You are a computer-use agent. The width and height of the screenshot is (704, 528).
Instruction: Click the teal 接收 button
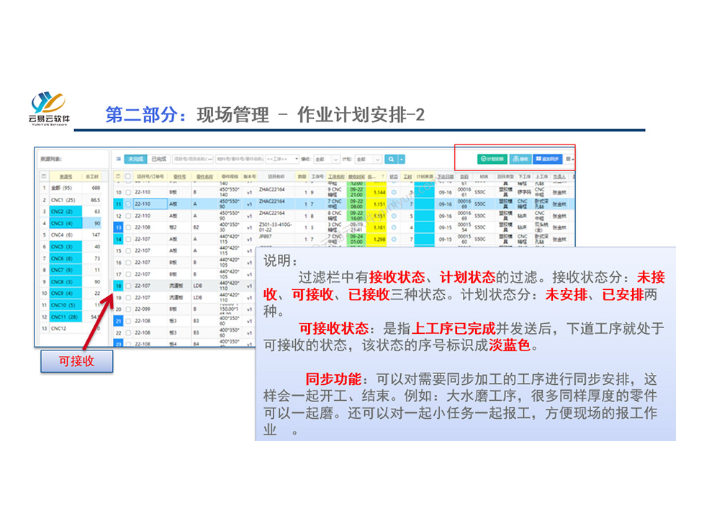pos(521,158)
